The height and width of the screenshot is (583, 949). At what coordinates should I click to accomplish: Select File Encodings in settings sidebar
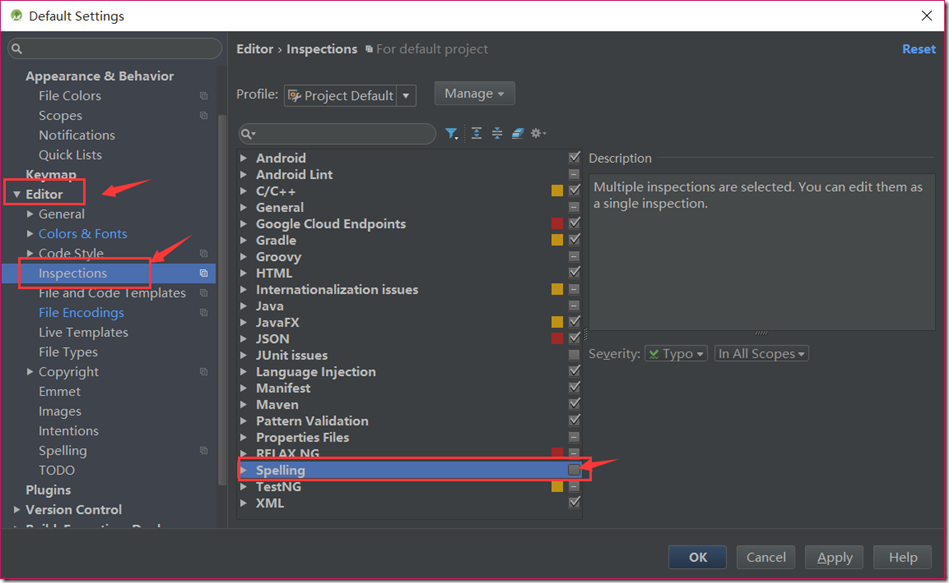click(81, 312)
